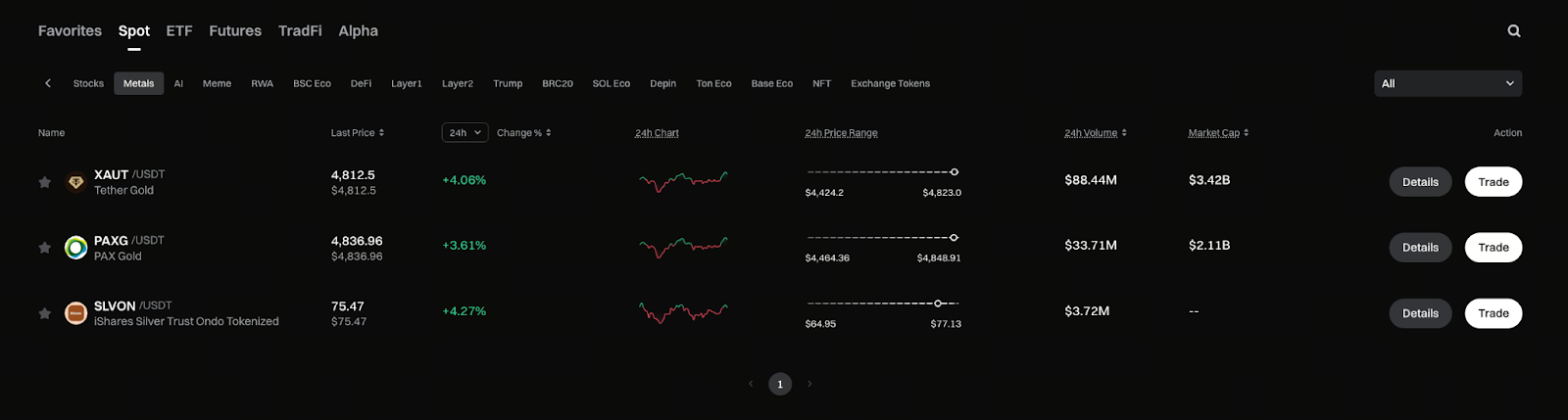This screenshot has height=420, width=1568.
Task: Toggle the PAXG favorite star
Action: (x=44, y=248)
